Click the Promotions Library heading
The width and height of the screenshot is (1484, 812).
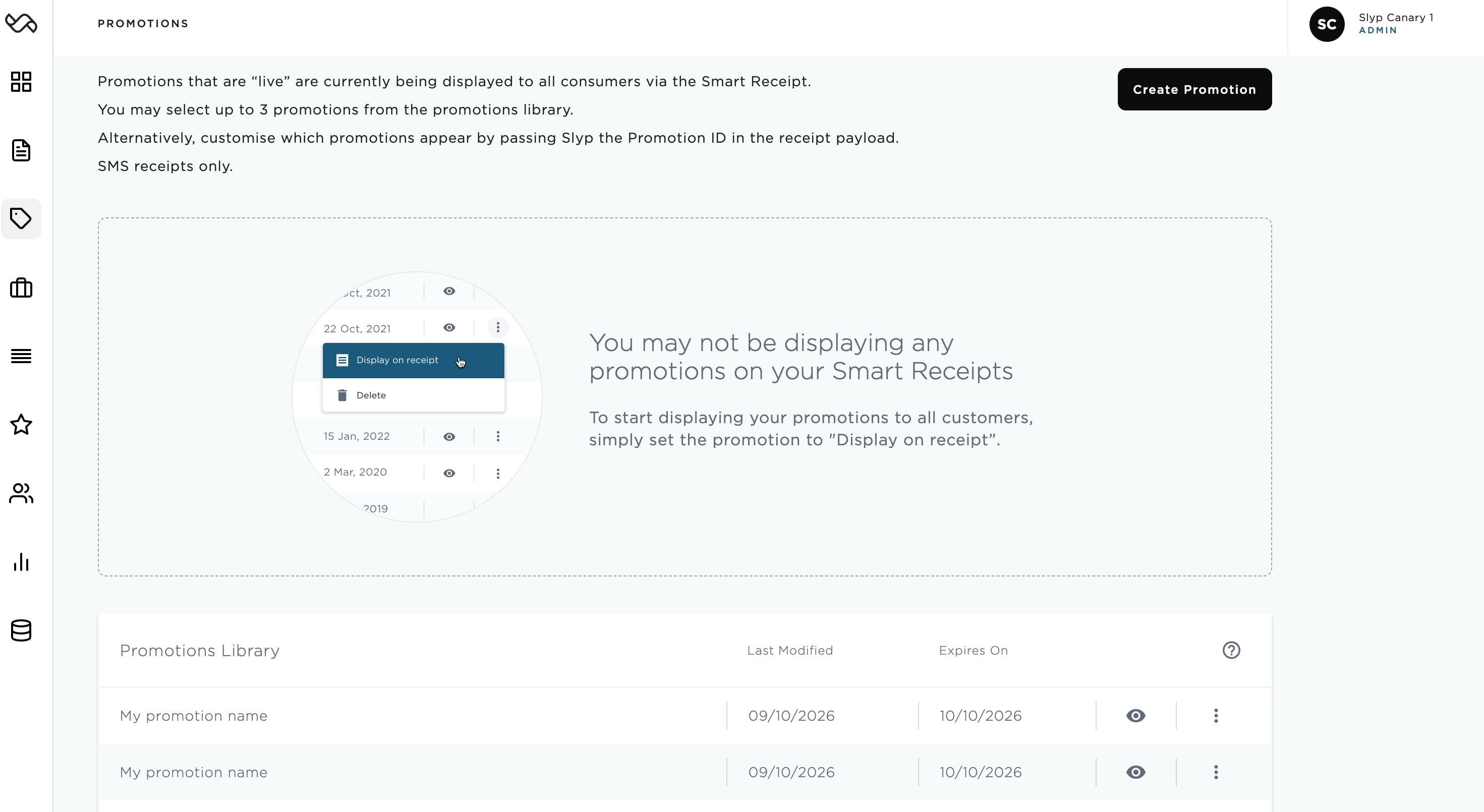(x=199, y=650)
